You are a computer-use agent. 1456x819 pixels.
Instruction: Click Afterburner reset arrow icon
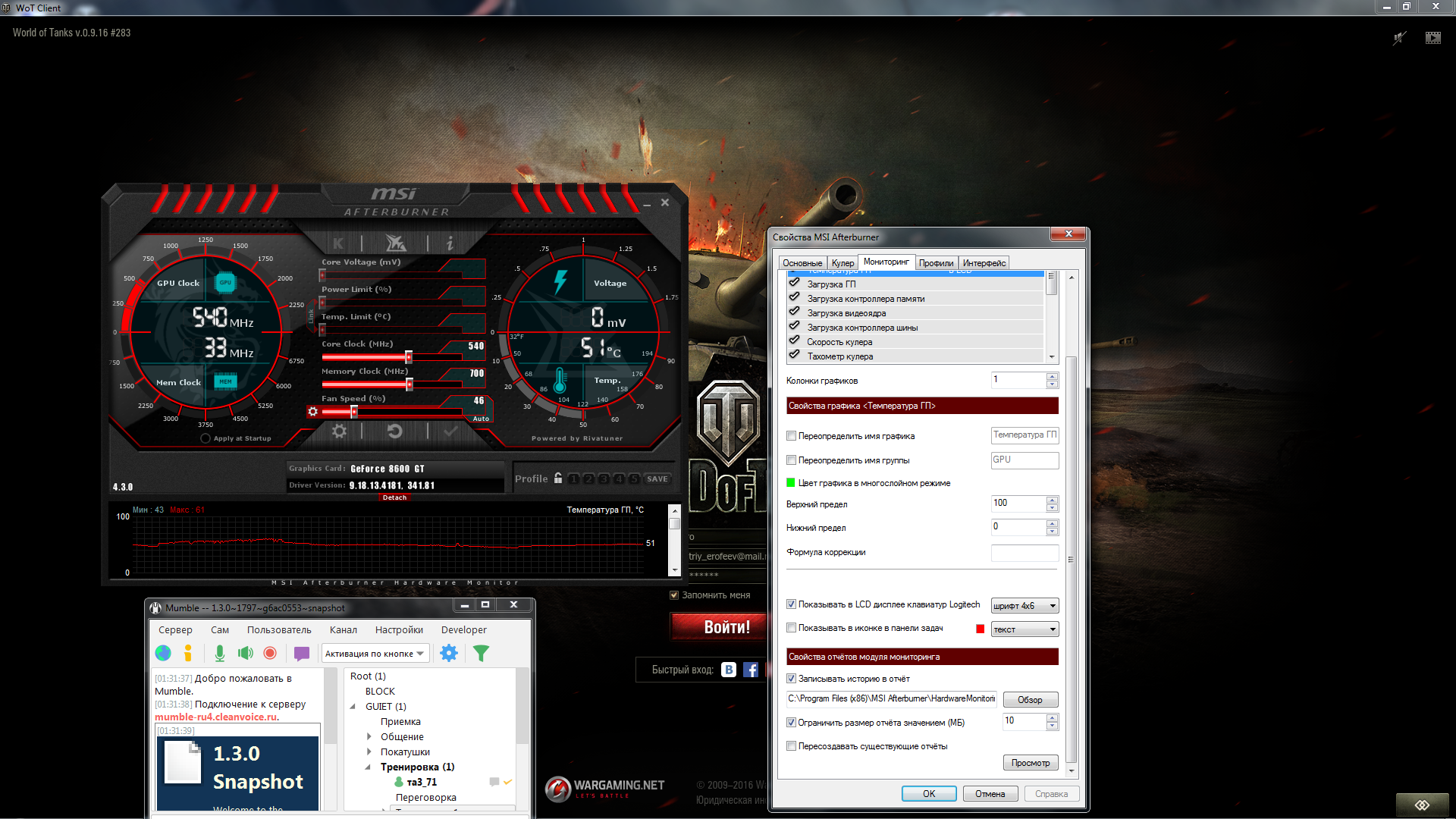(394, 431)
